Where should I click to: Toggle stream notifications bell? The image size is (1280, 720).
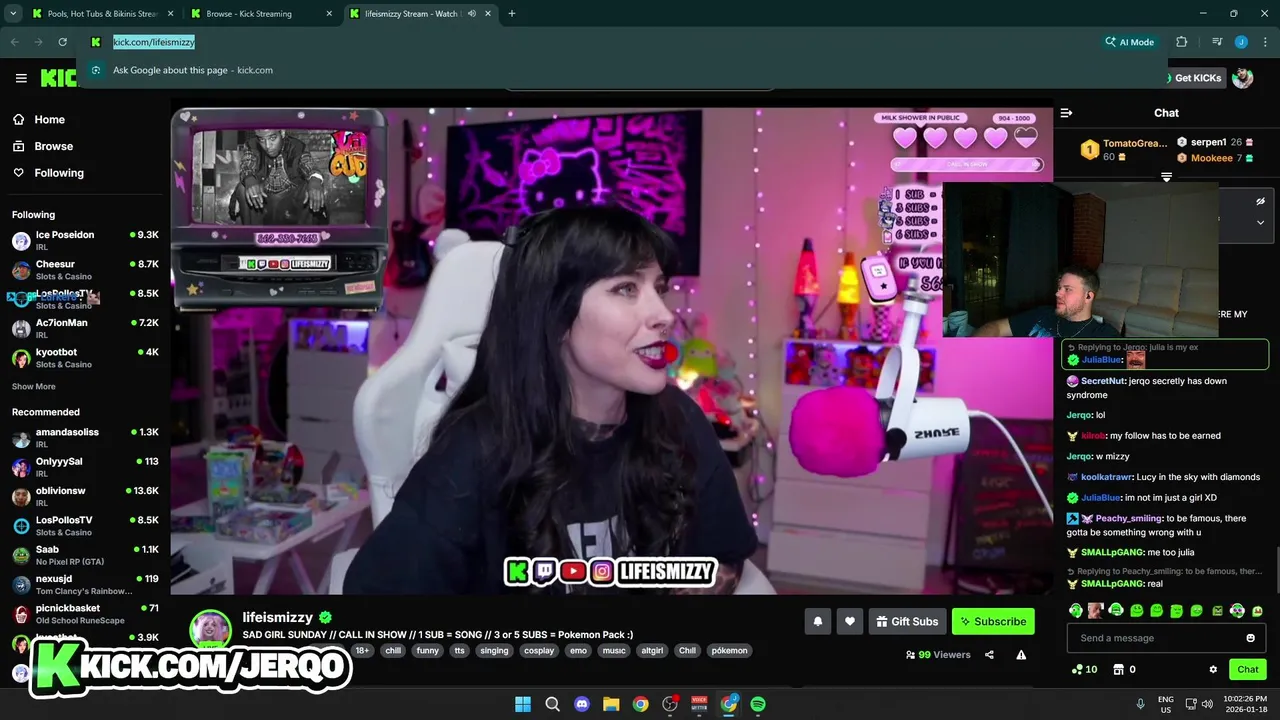(x=817, y=621)
